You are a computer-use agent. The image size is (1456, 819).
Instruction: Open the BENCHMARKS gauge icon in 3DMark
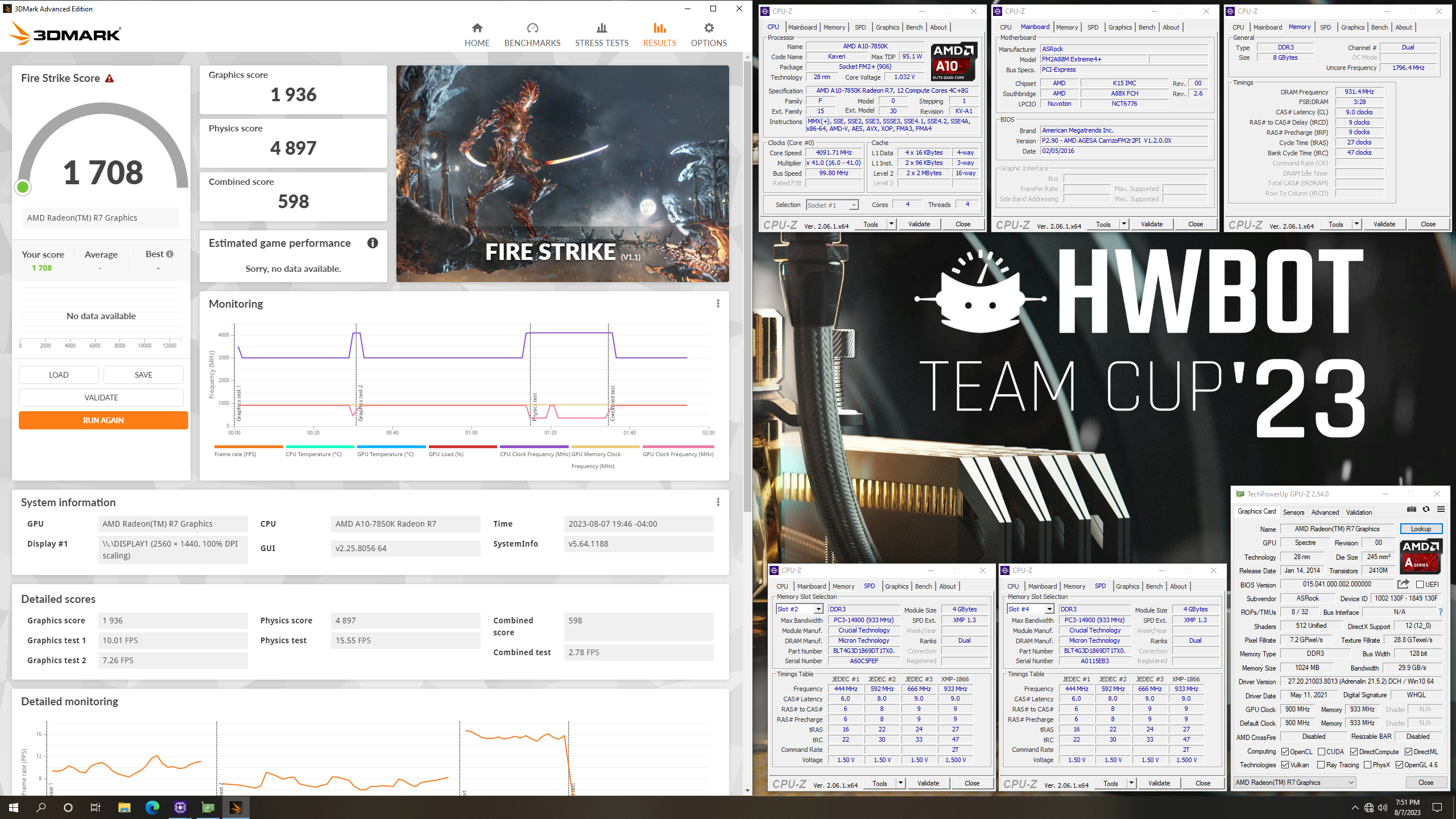532,28
